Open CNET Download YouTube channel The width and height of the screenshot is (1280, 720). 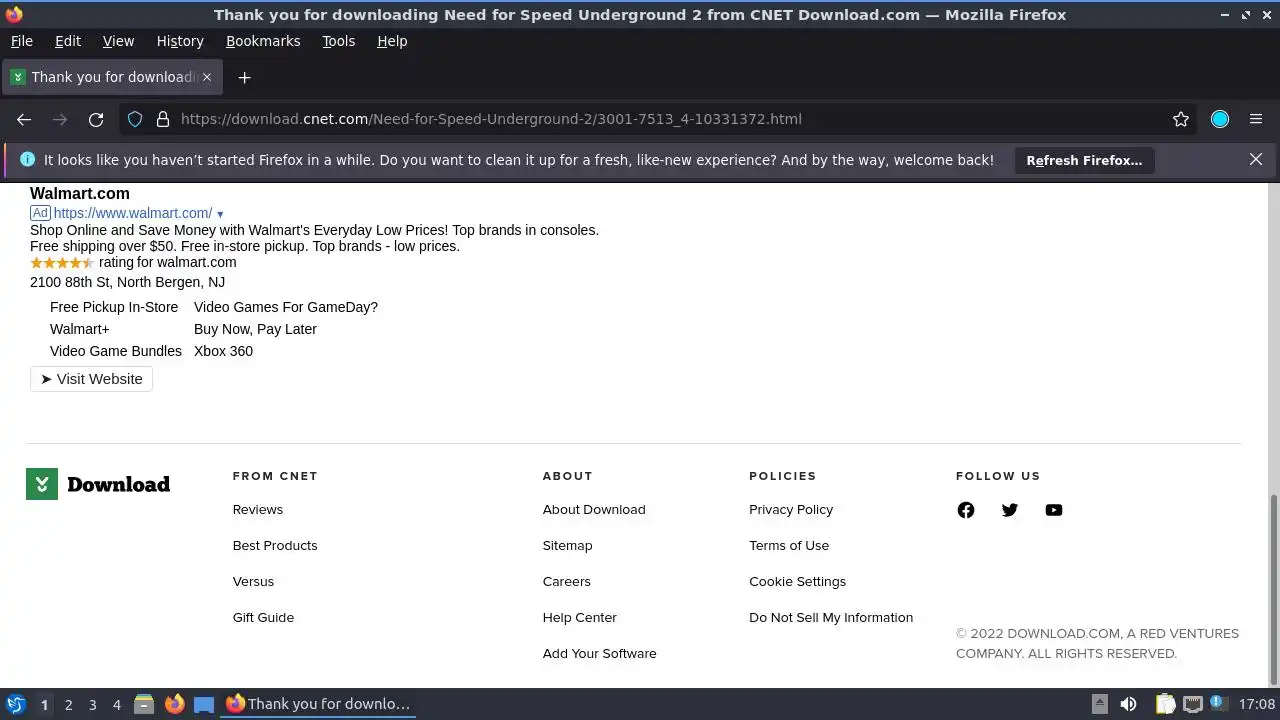pyautogui.click(x=1054, y=510)
